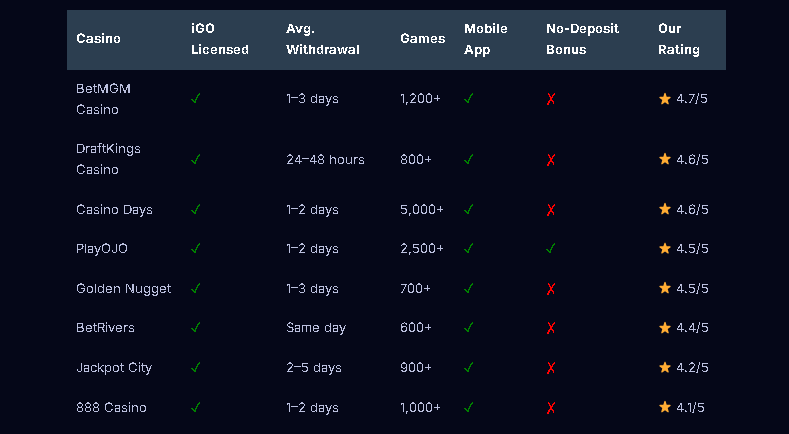The height and width of the screenshot is (434, 789).
Task: Click the Games column header
Action: point(422,39)
